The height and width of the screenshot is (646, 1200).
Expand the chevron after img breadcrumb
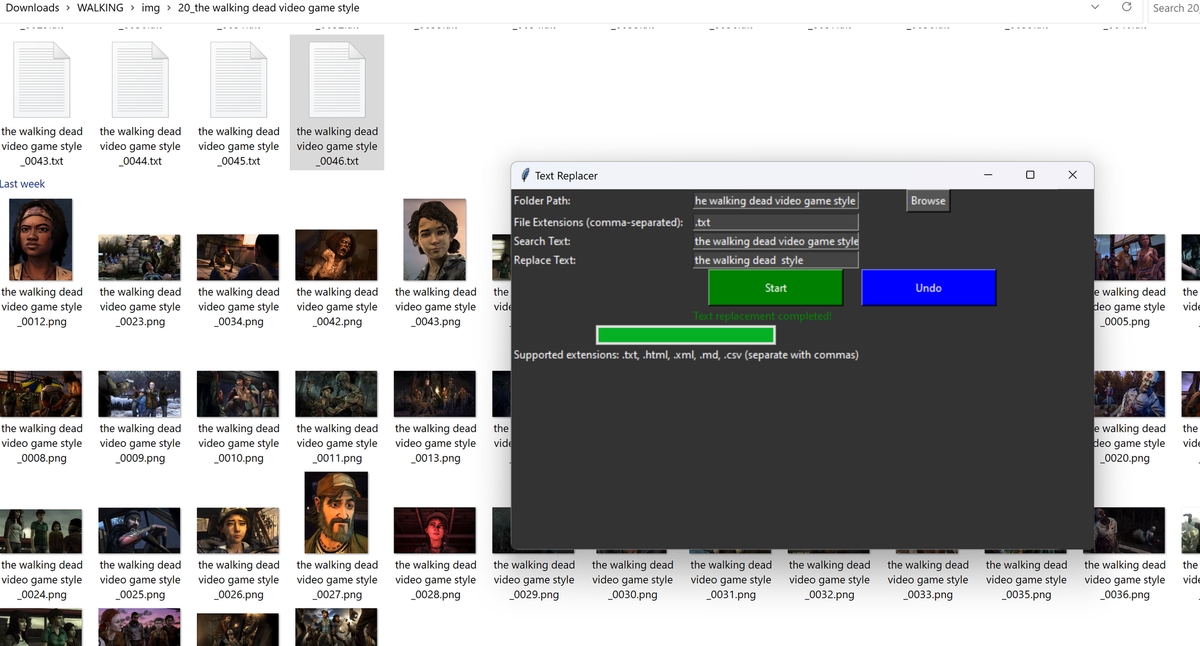click(169, 8)
